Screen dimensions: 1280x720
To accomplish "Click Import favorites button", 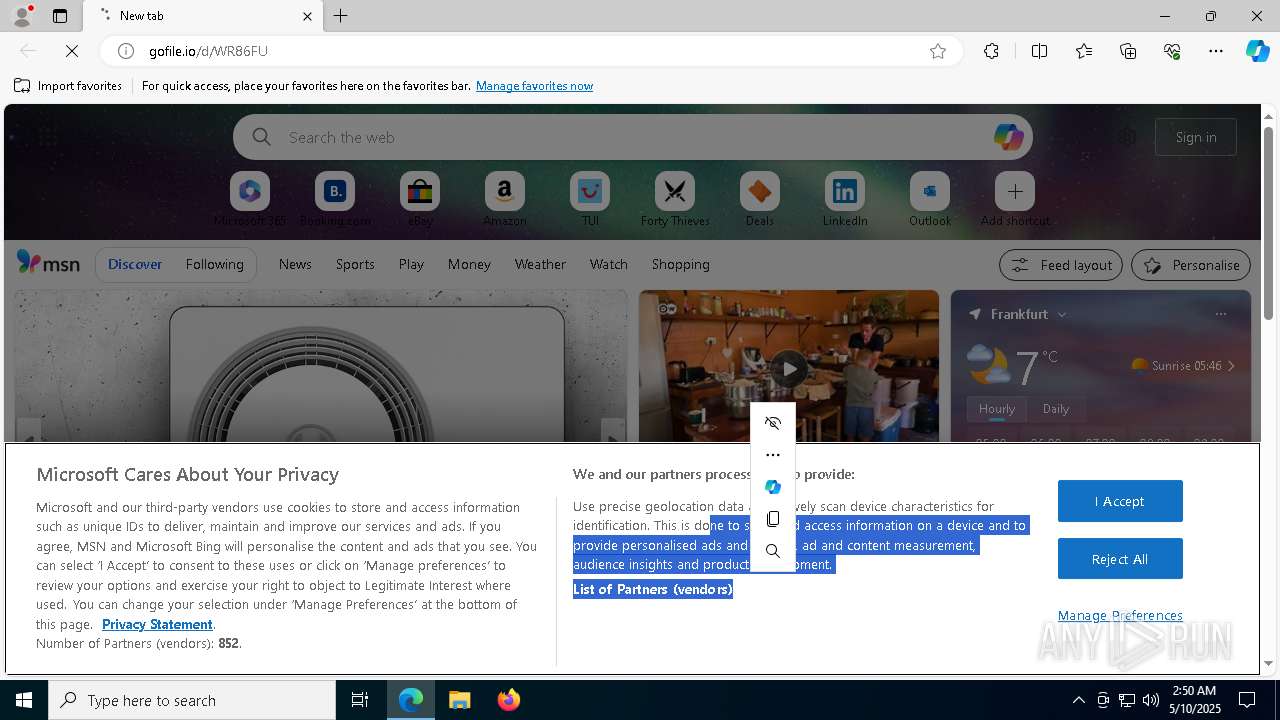I will coord(68,86).
